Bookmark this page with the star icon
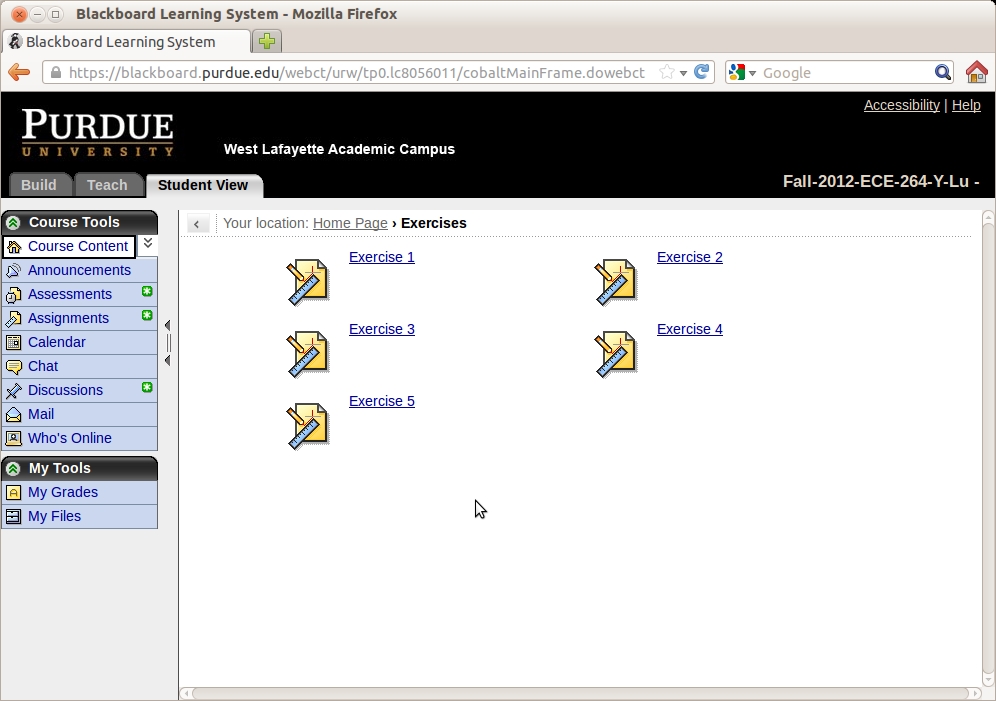 click(667, 72)
